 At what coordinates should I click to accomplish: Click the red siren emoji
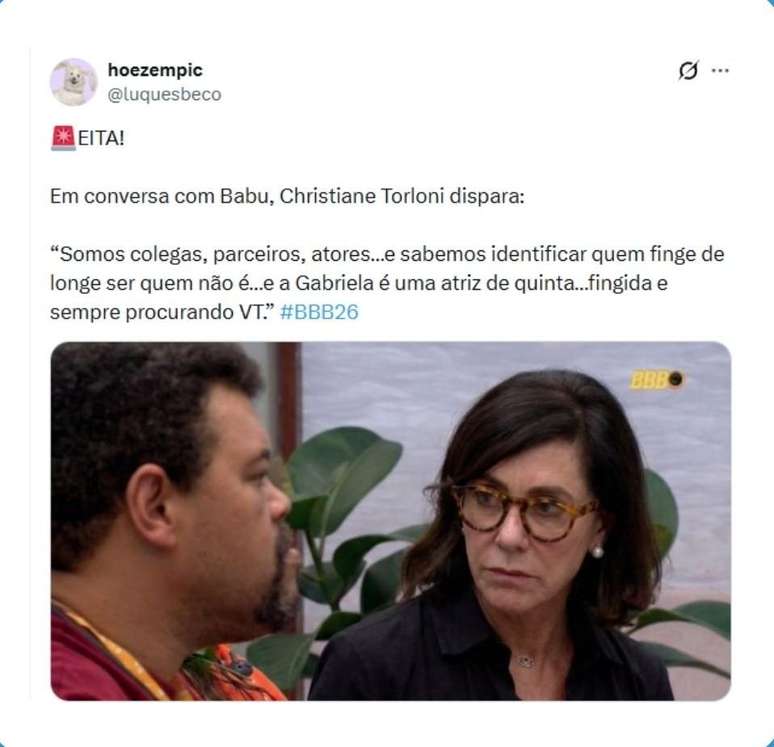(63, 138)
